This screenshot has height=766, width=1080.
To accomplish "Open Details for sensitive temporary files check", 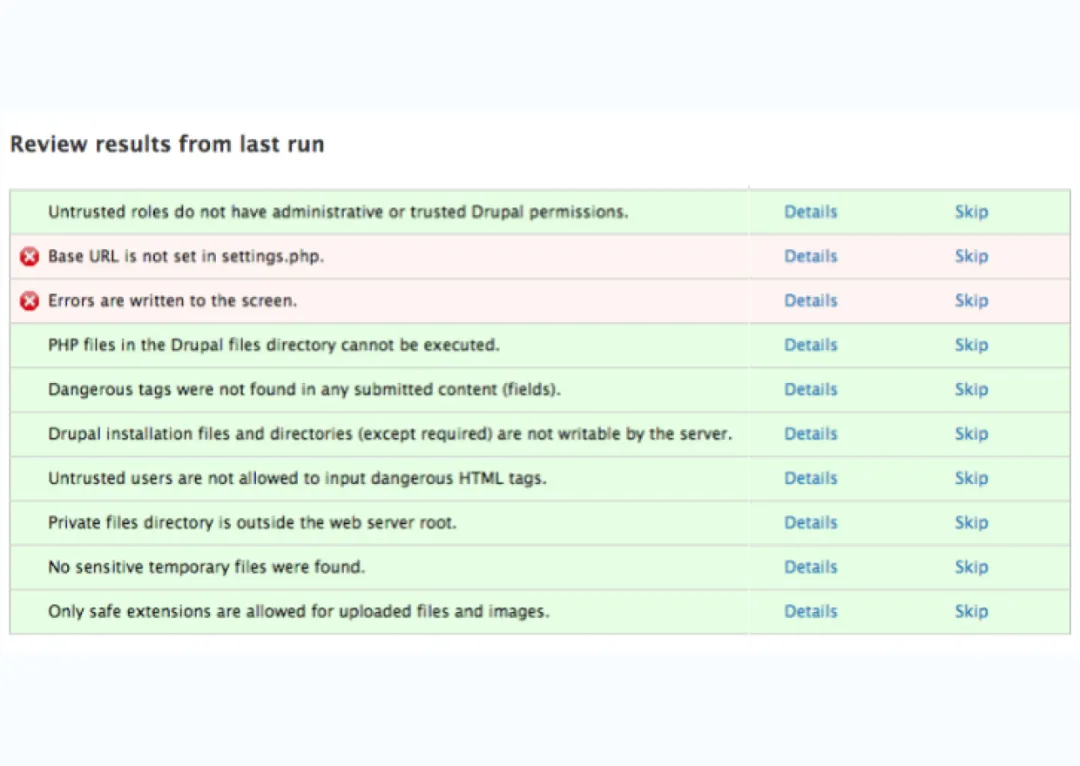I will (x=810, y=567).
